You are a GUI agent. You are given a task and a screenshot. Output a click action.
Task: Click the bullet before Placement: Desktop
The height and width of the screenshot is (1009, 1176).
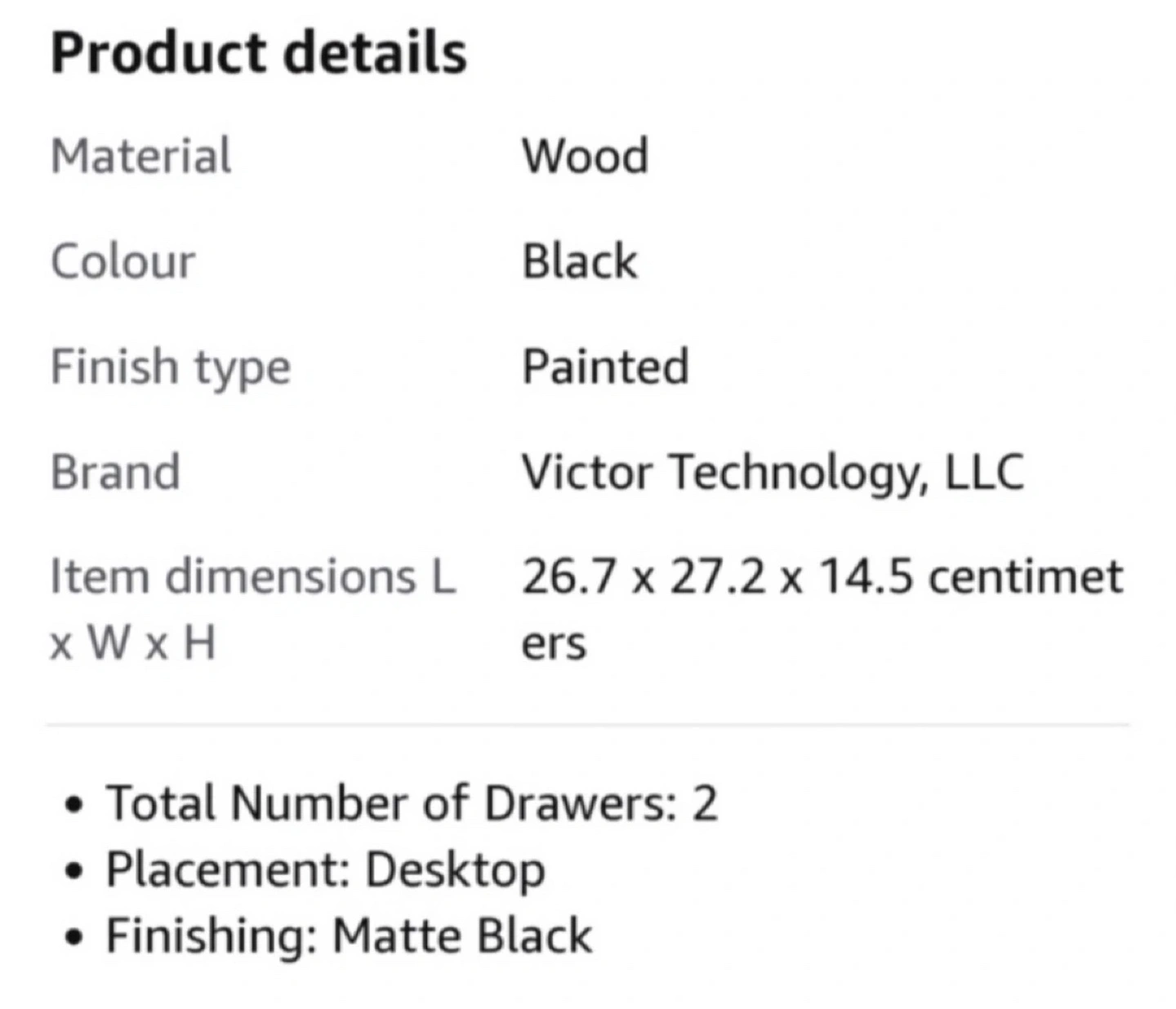(75, 871)
